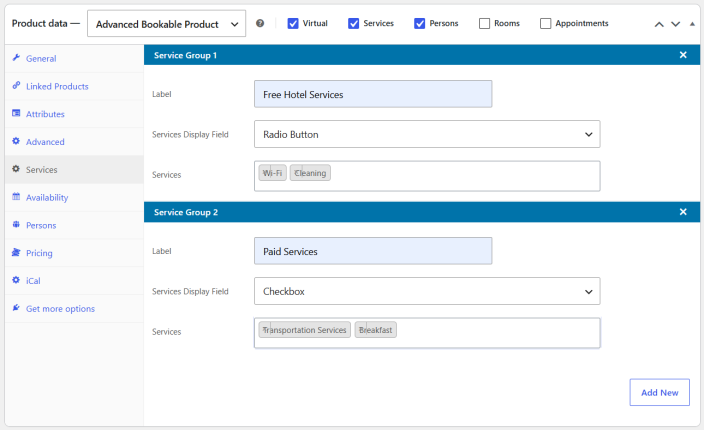
Task: Click the Availability calendar icon
Action: 16,197
